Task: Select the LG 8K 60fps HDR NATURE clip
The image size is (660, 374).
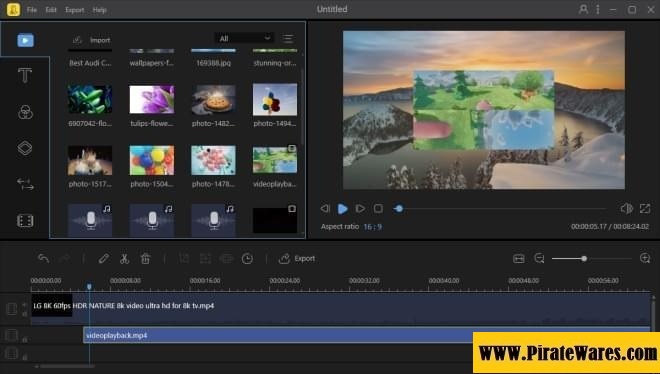Action: [x=341, y=309]
